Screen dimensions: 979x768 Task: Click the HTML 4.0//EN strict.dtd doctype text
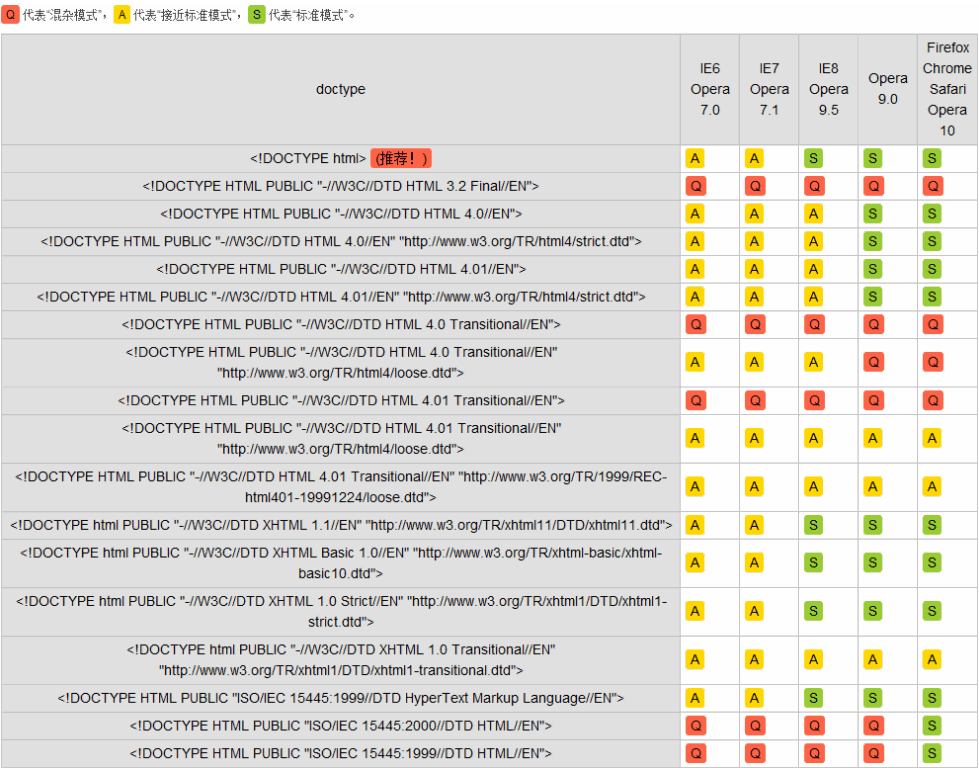pos(341,241)
